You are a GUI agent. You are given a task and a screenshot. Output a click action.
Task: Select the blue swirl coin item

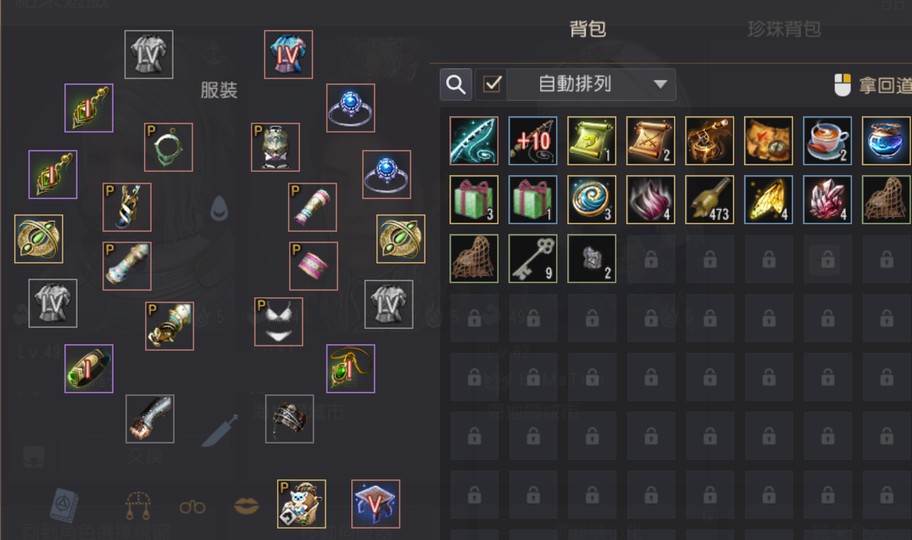click(592, 200)
